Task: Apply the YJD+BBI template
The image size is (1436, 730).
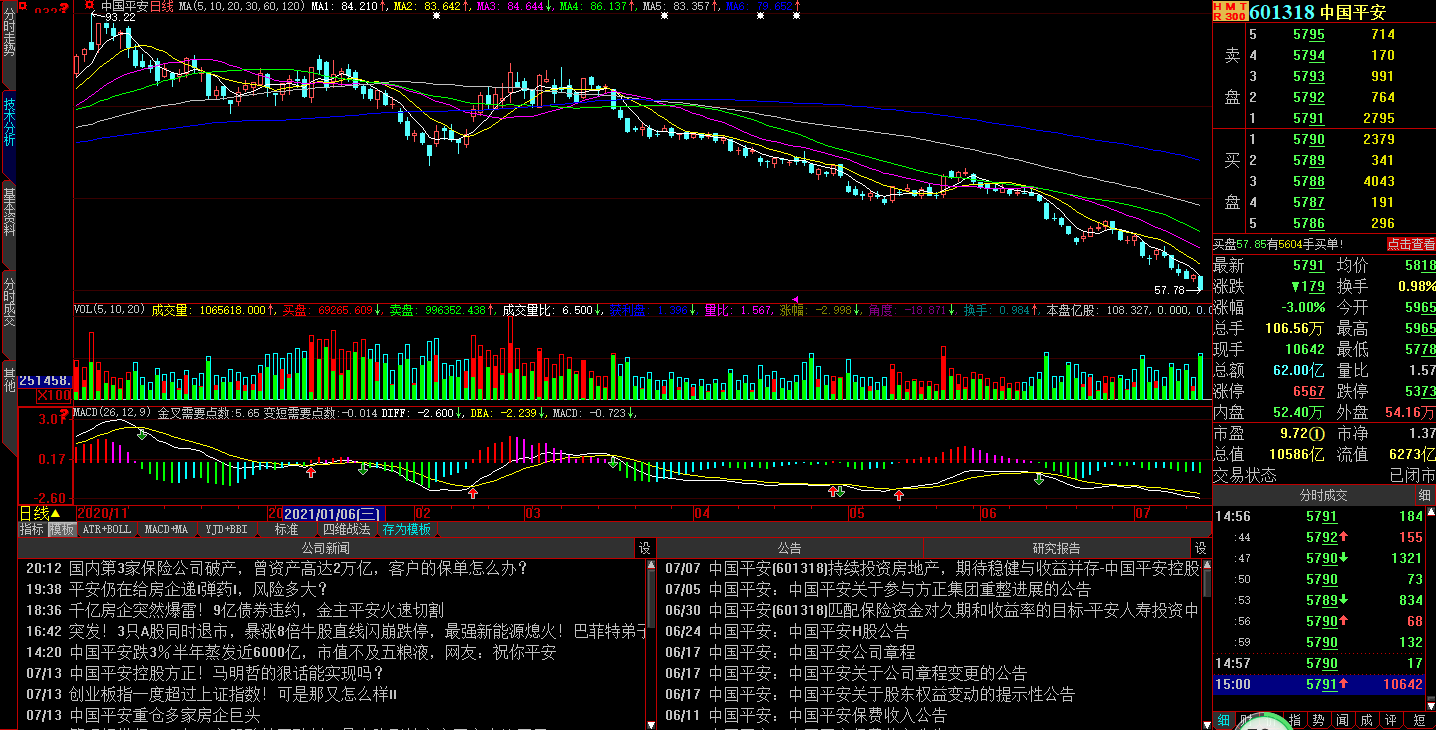Action: (226, 529)
